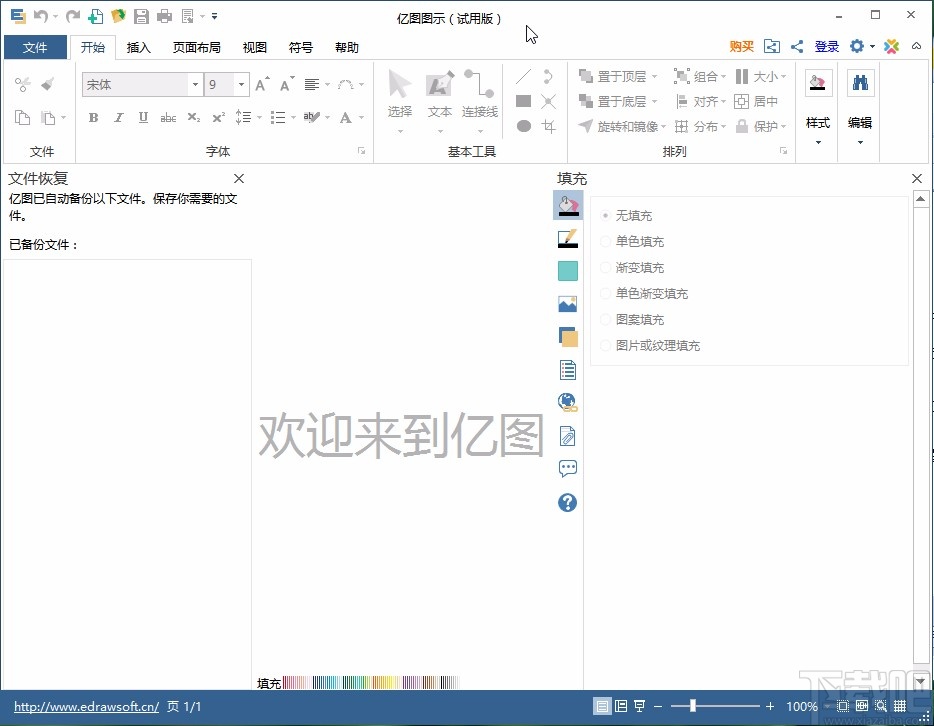
Task: Open the shape data document icon in the side panel
Action: (568, 370)
